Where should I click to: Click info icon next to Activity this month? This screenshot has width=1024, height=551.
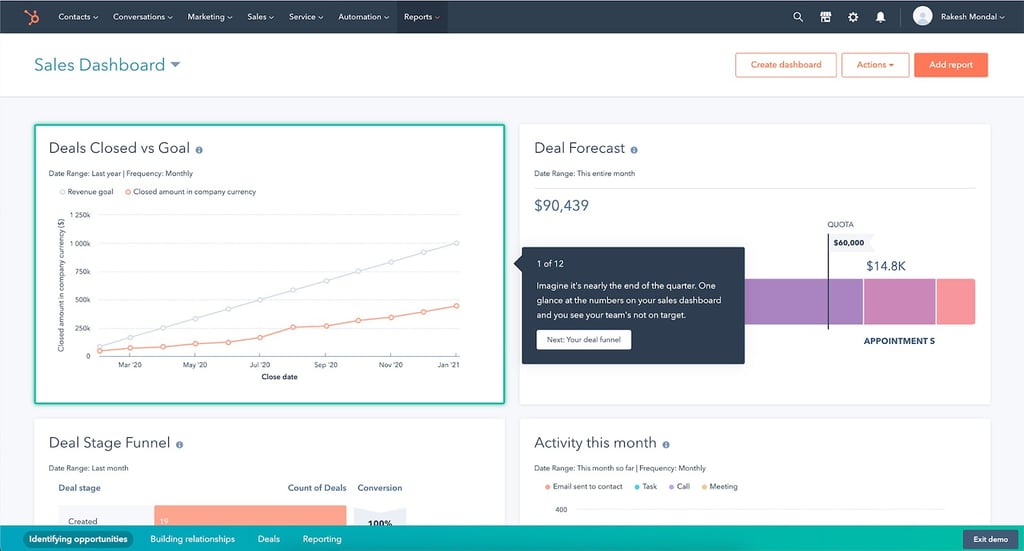pos(666,445)
